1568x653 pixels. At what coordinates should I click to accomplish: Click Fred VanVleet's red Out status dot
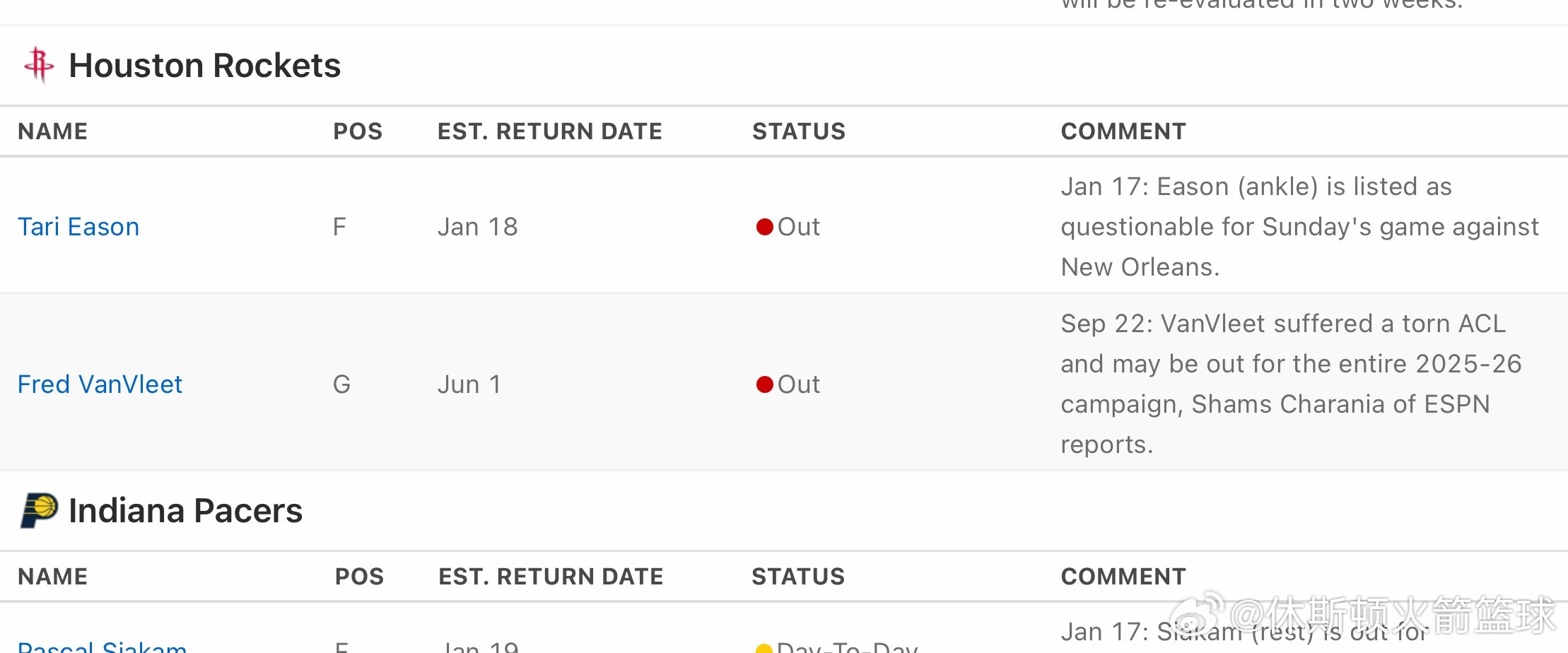764,384
